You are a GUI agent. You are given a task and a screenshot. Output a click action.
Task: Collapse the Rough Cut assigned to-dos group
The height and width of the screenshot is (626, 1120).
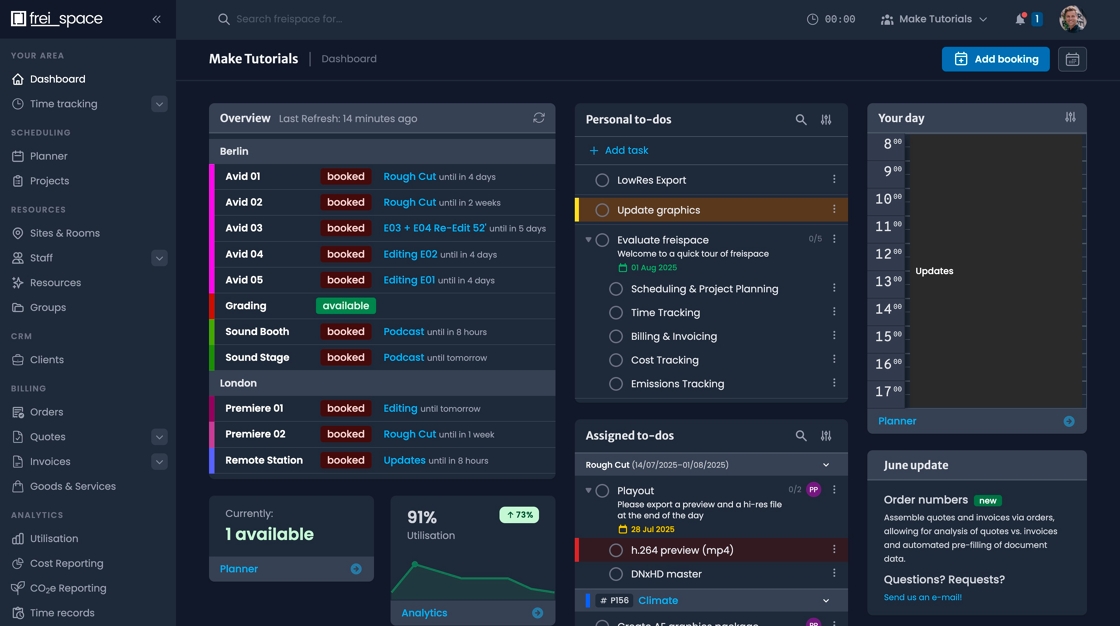(x=826, y=464)
